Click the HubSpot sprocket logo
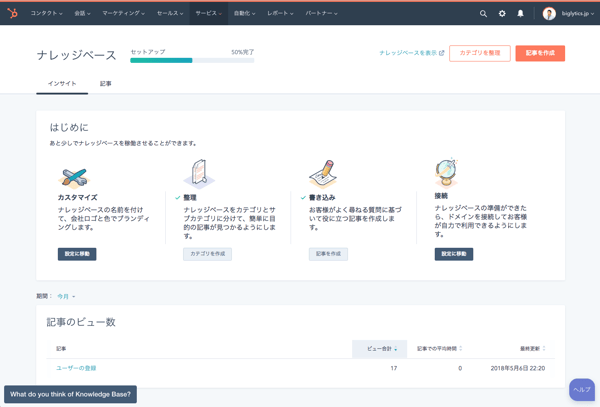This screenshot has height=407, width=600. [x=12, y=13]
